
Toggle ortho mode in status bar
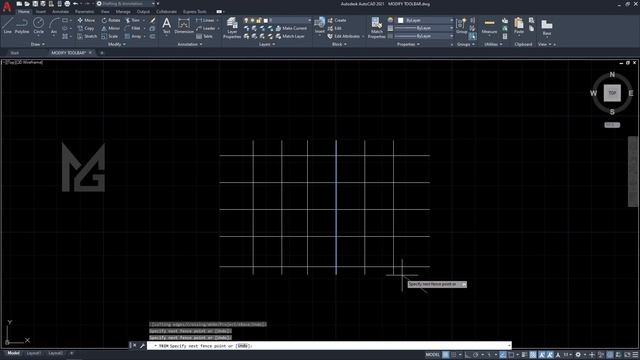click(x=468, y=355)
